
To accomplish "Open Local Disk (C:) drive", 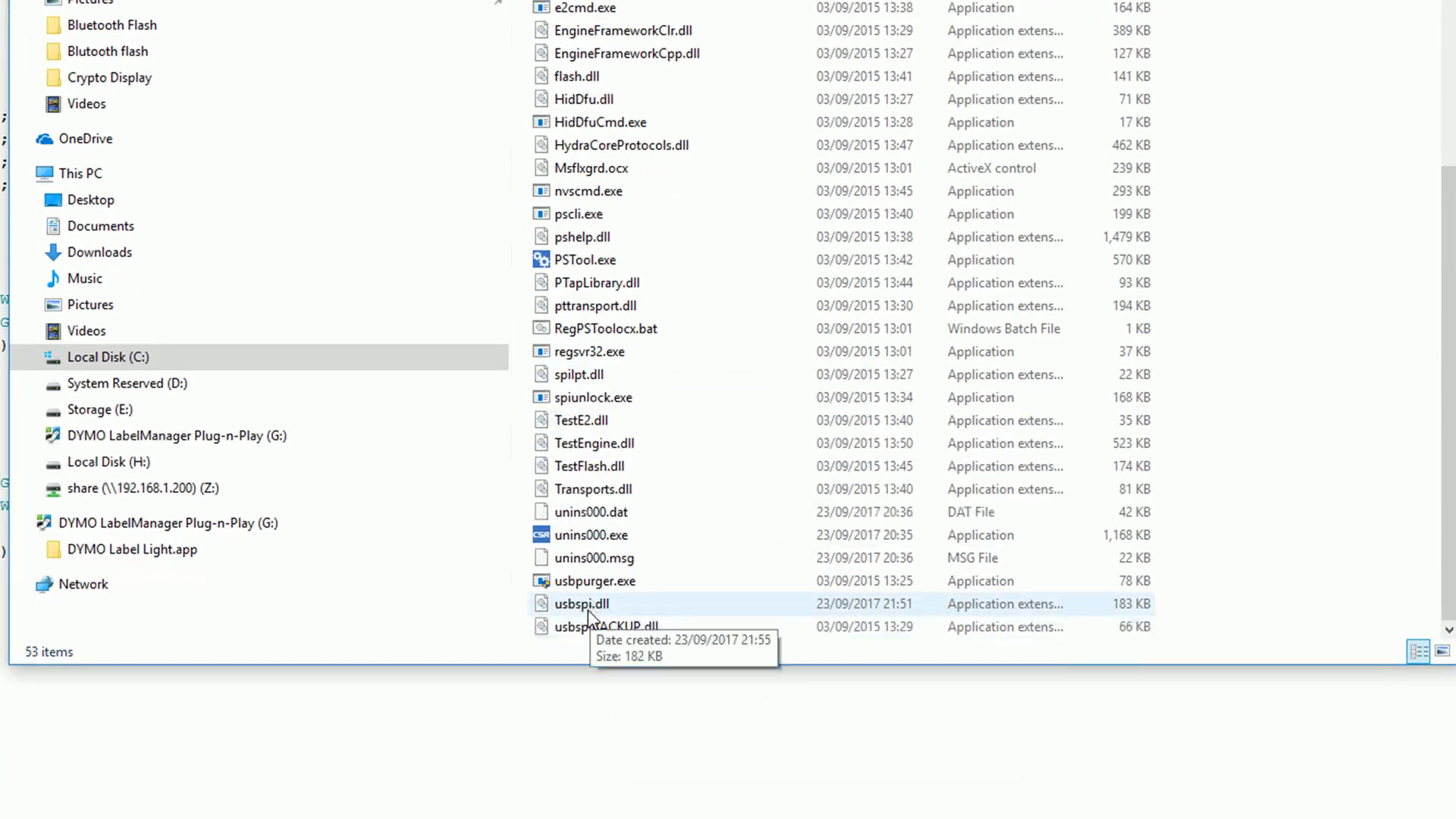I will click(108, 356).
